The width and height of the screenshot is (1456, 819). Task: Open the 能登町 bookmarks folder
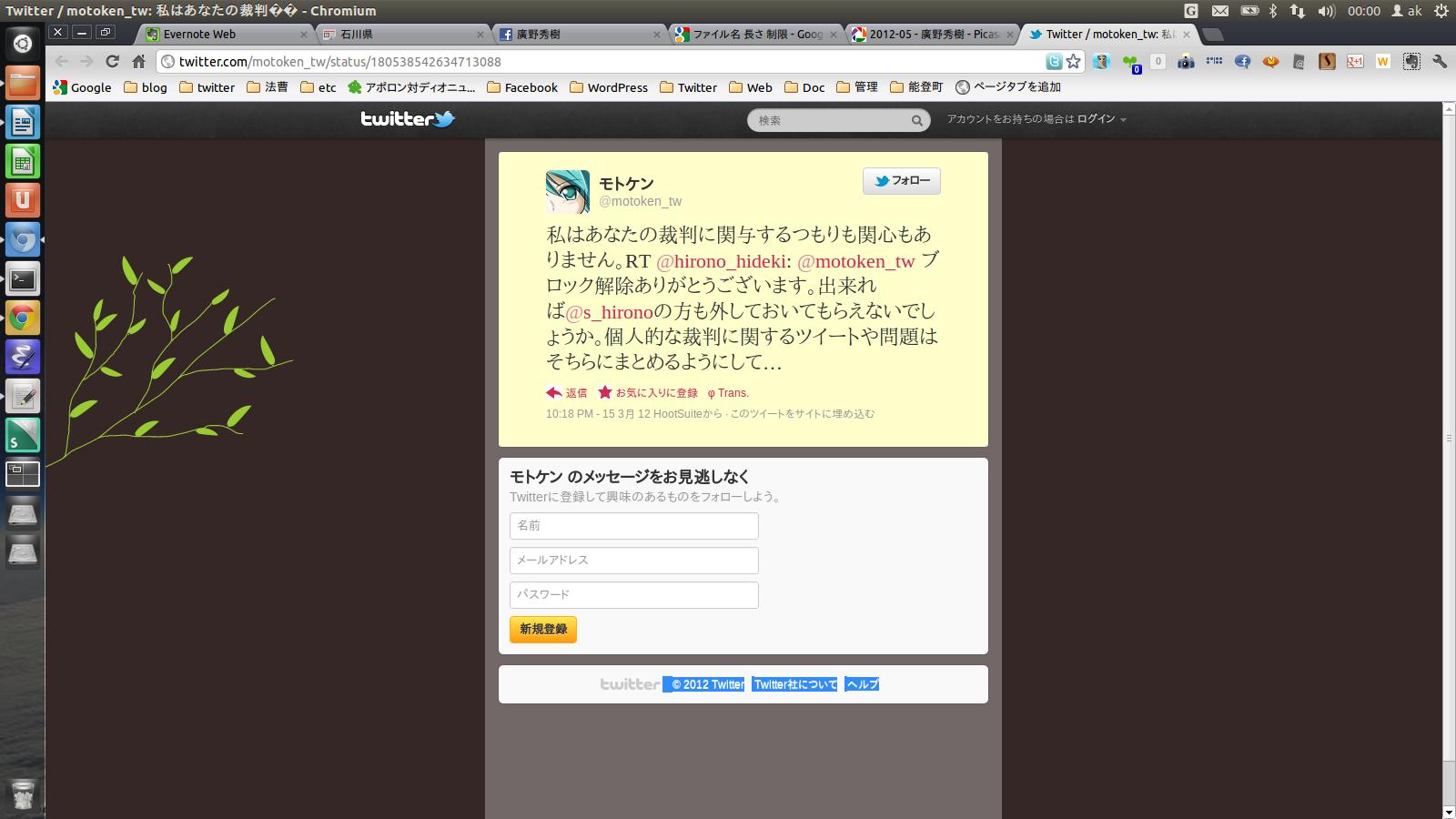[916, 87]
